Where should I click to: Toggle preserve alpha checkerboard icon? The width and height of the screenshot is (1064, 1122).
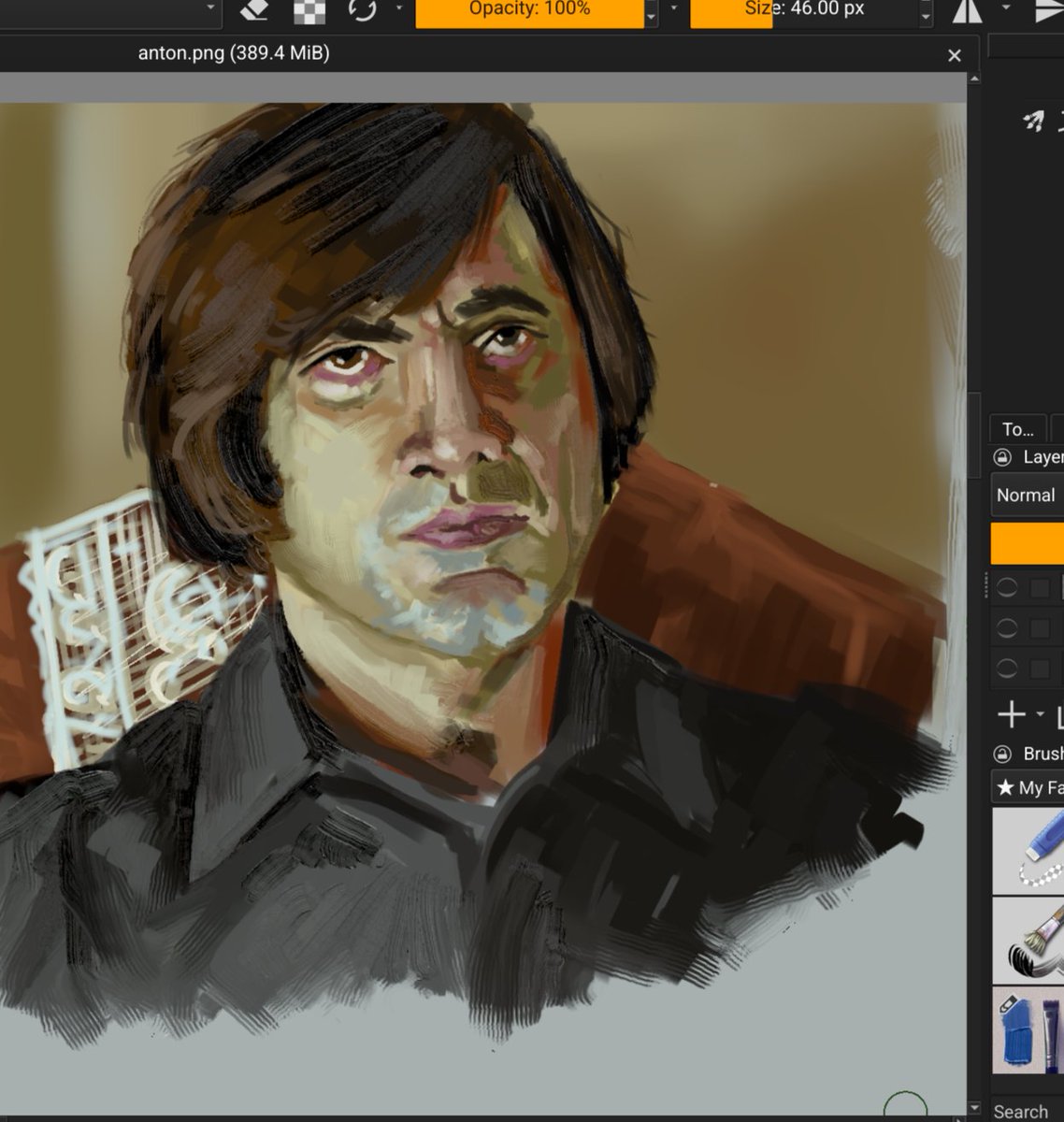coord(309,10)
